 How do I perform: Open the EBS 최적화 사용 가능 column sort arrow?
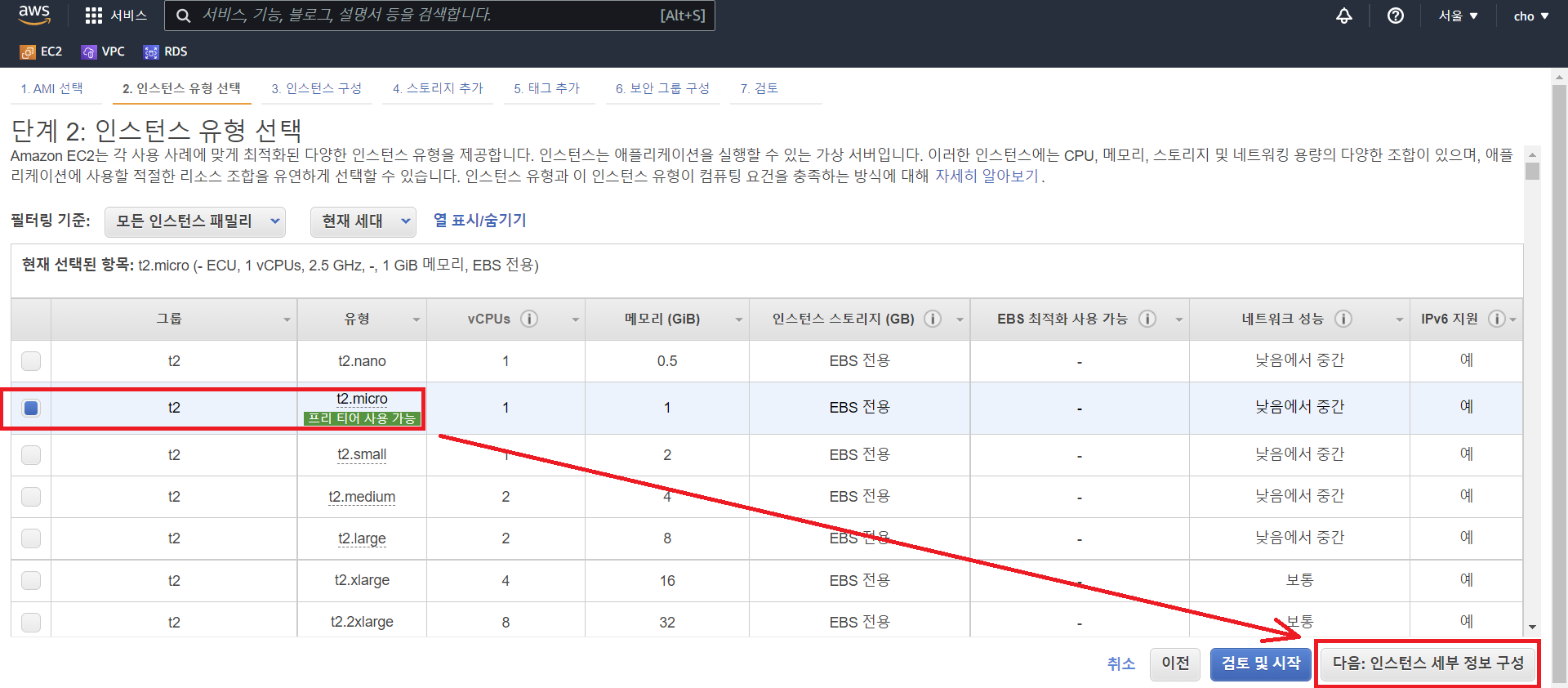pyautogui.click(x=1178, y=319)
